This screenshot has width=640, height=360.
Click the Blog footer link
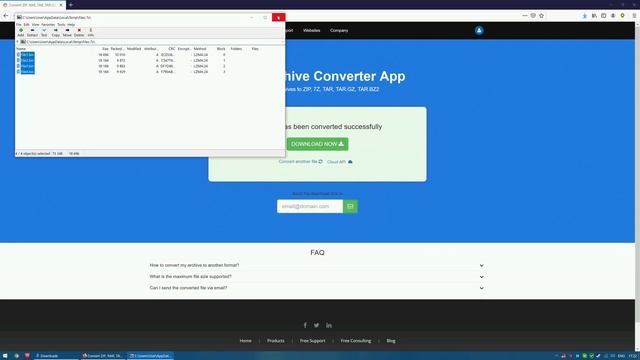click(x=391, y=341)
